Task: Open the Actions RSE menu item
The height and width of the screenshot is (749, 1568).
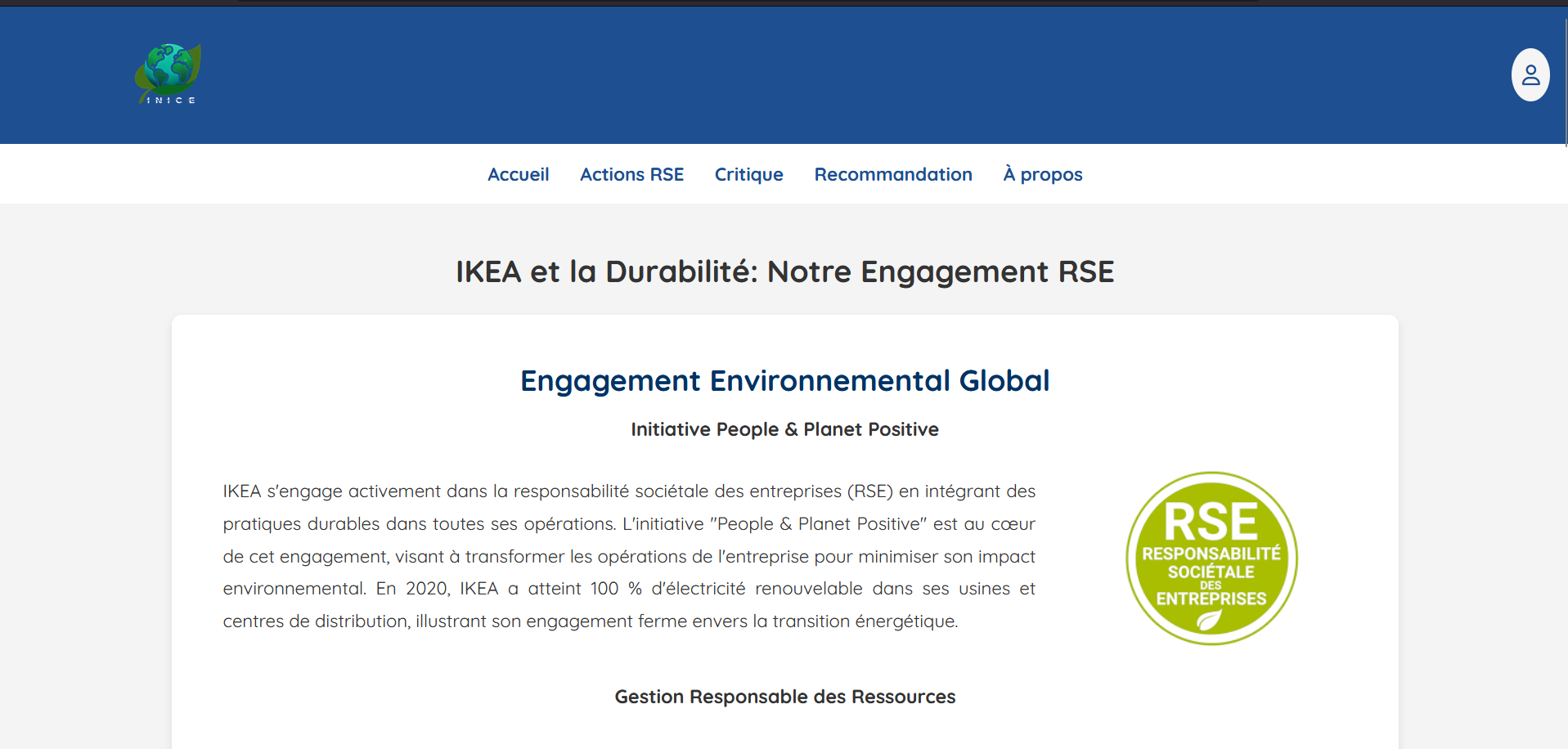Action: [631, 174]
